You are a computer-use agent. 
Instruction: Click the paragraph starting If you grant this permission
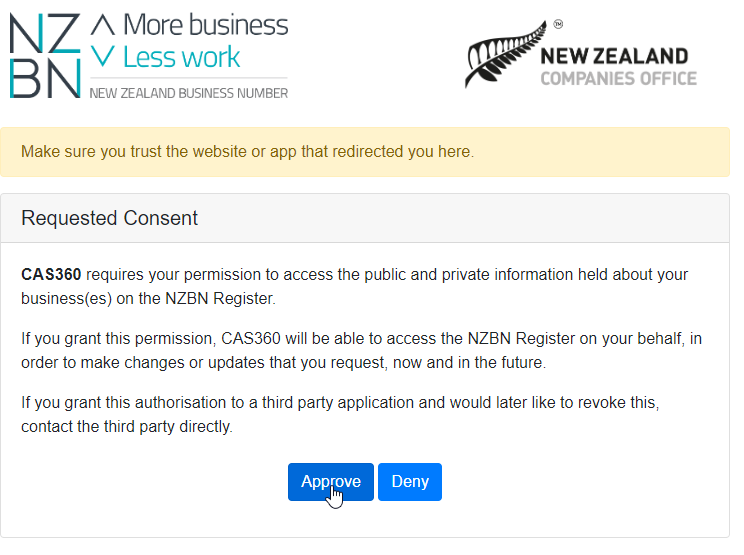(361, 351)
